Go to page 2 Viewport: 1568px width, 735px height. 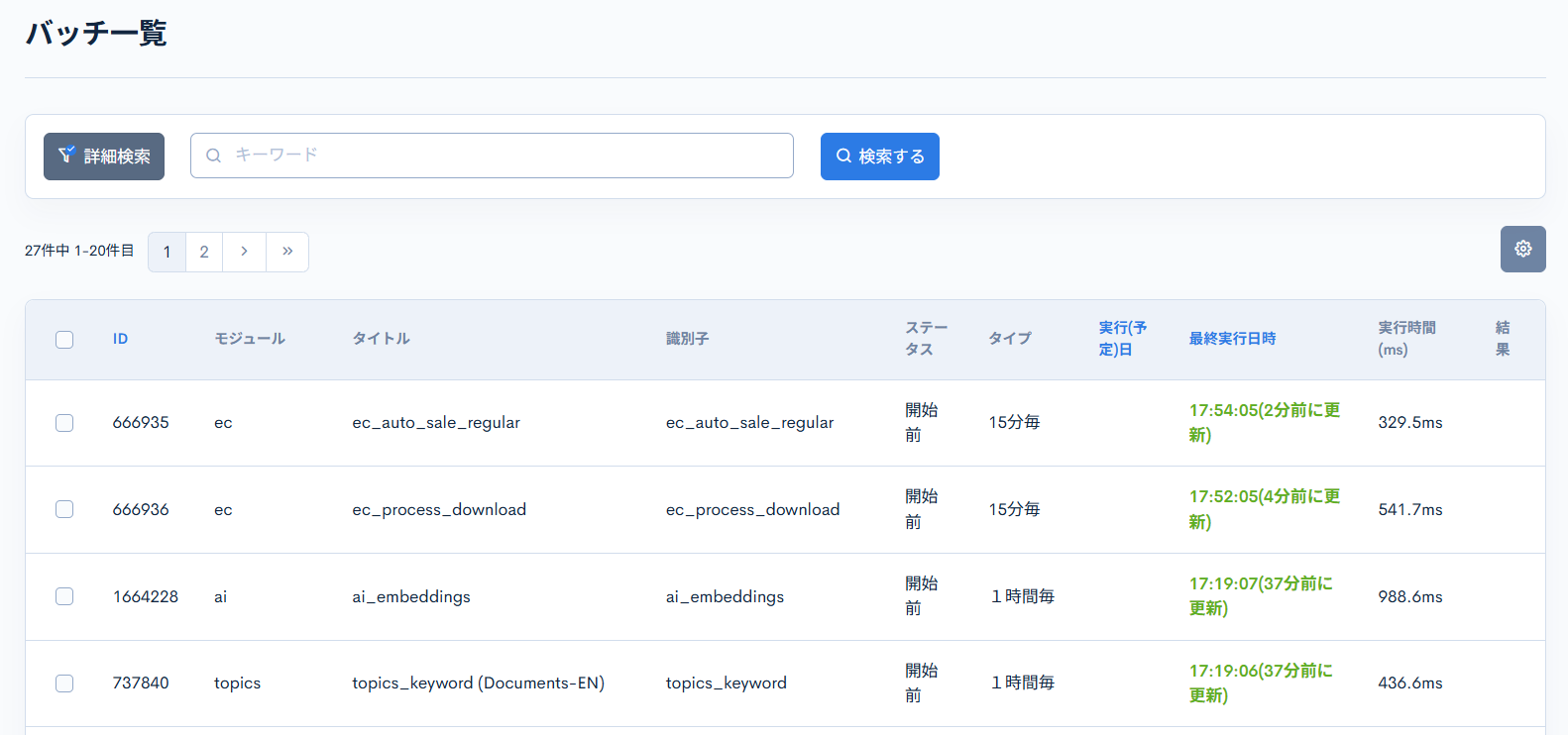(x=204, y=252)
